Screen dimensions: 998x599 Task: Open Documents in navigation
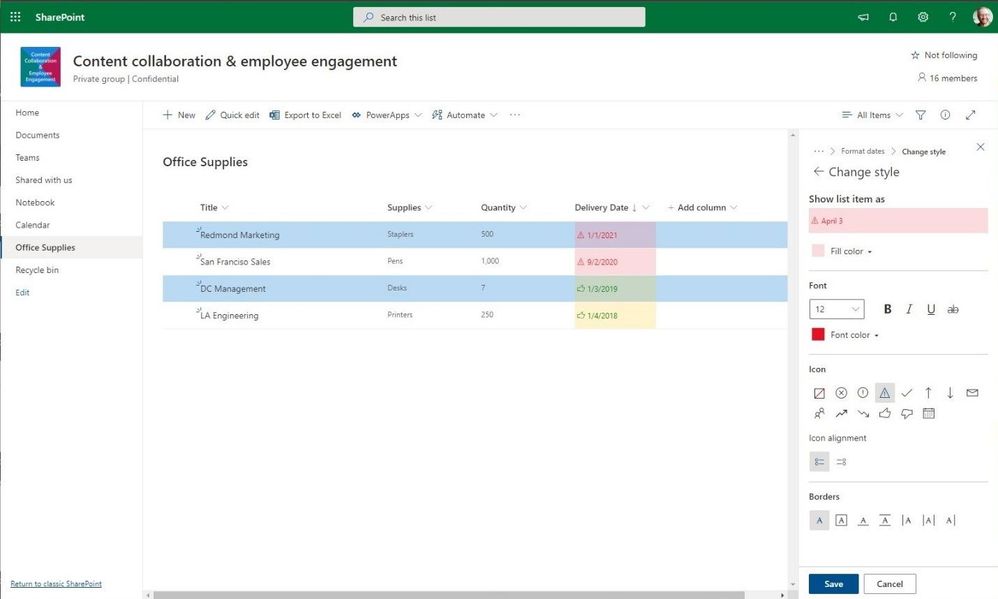point(38,135)
